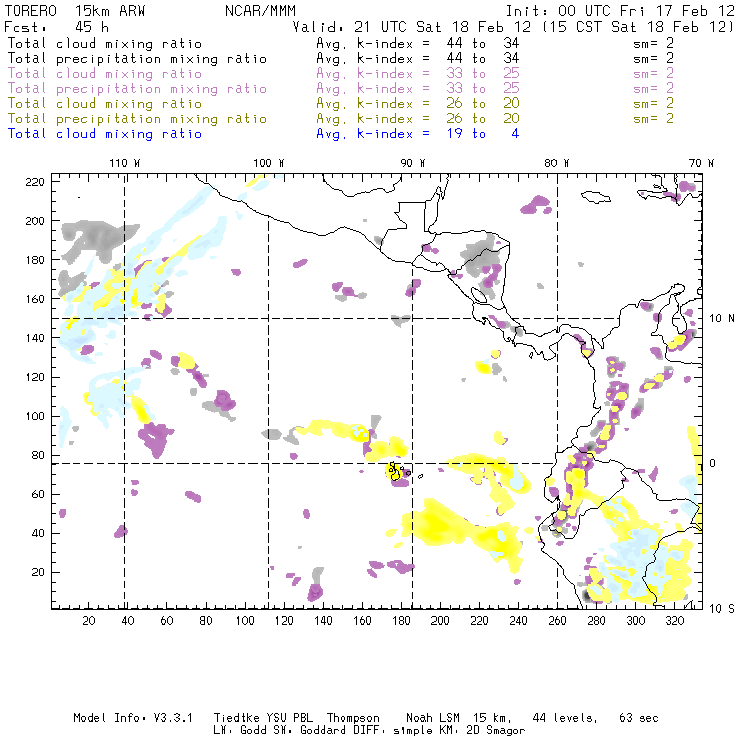740x740 pixels.
Task: Select the blue Avg. k-index 19 to 4 text
Action: point(417,134)
